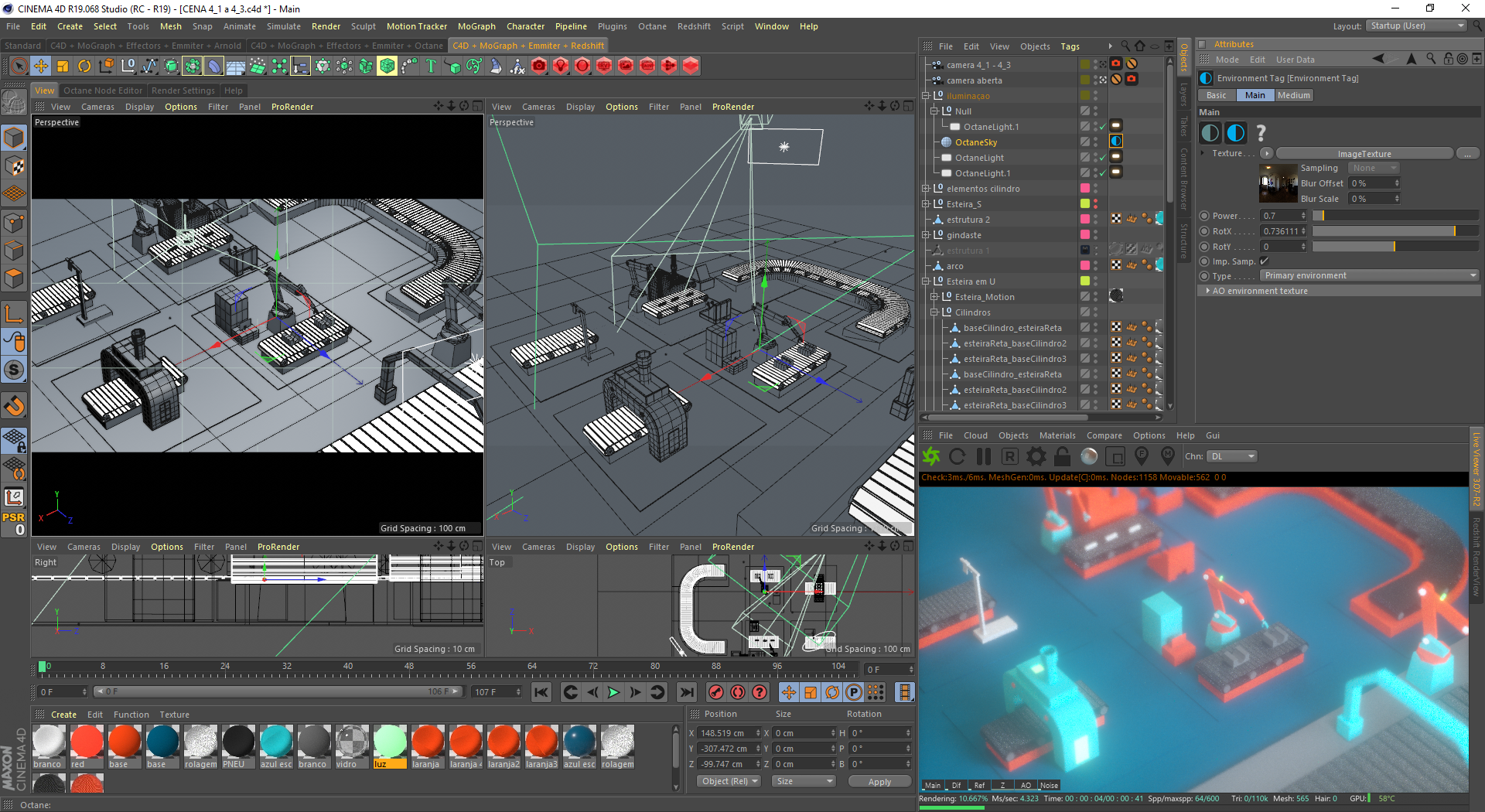Viewport: 1485px width, 812px height.
Task: Click the red Octane camera icon
Action: tap(539, 67)
